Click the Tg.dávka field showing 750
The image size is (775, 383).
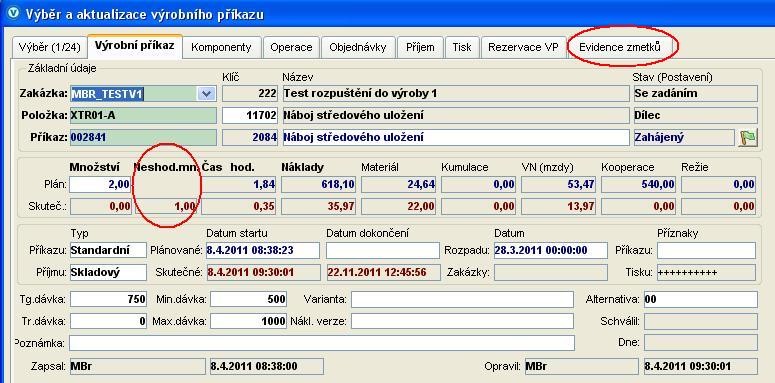pyautogui.click(x=108, y=299)
